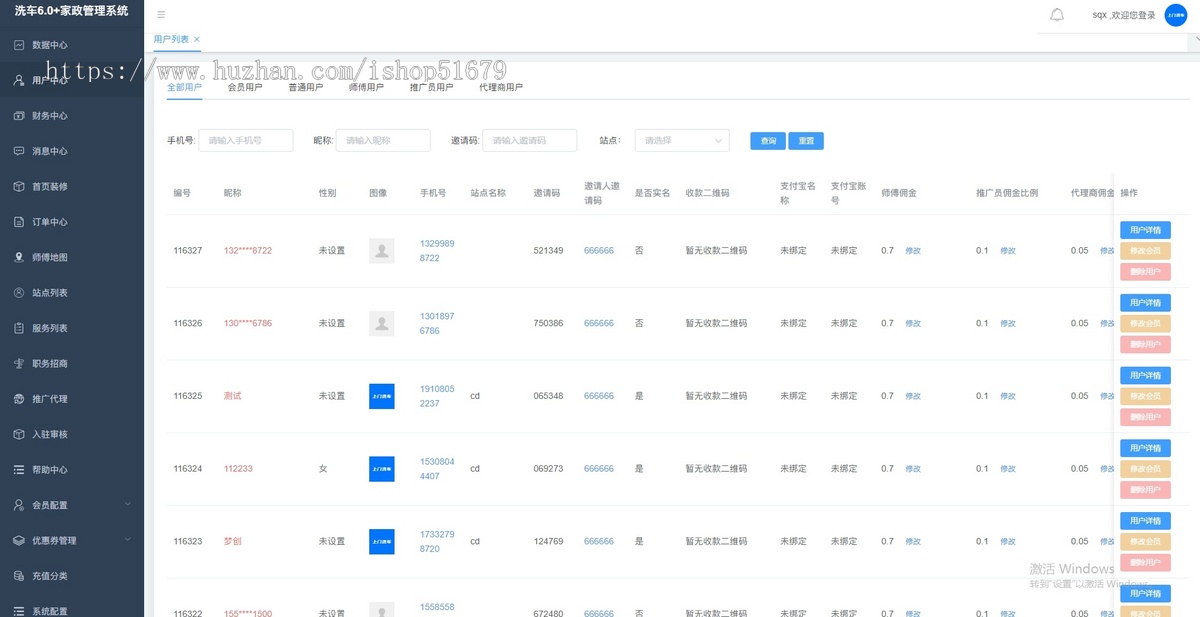The image size is (1200, 617).
Task: Open 职务招商 icon in sidebar
Action: click(x=19, y=363)
